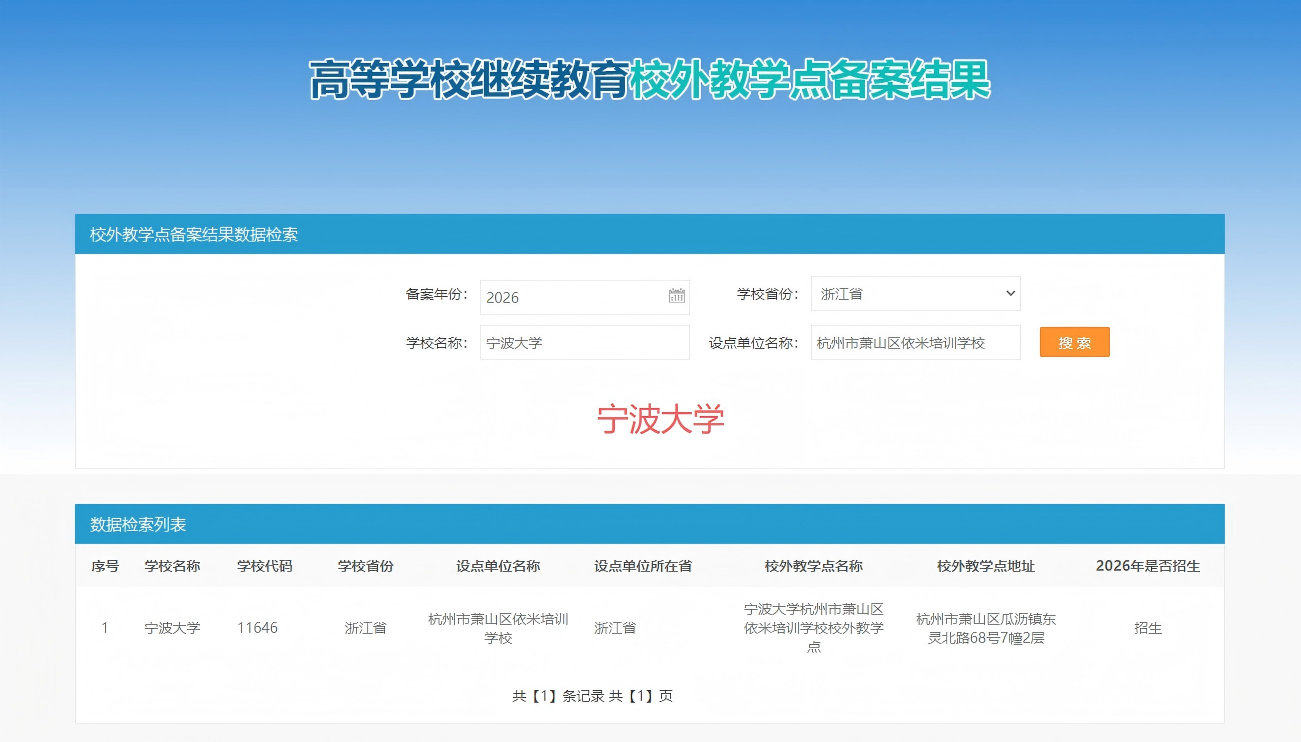Image resolution: width=1301 pixels, height=742 pixels.
Task: Click the 学校代码 column header
Action: pos(265,566)
